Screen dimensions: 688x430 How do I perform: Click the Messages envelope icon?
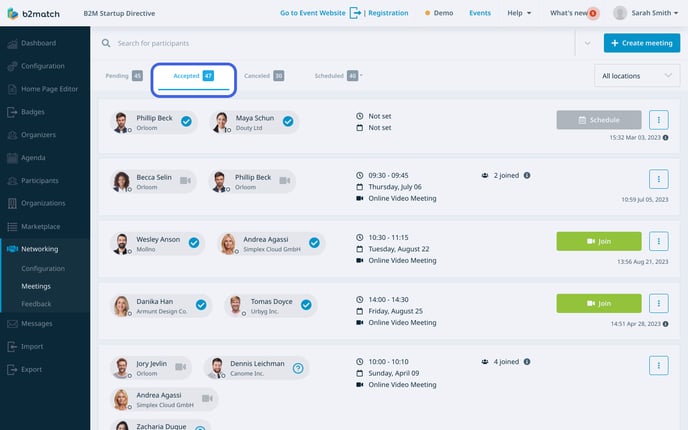tap(12, 324)
